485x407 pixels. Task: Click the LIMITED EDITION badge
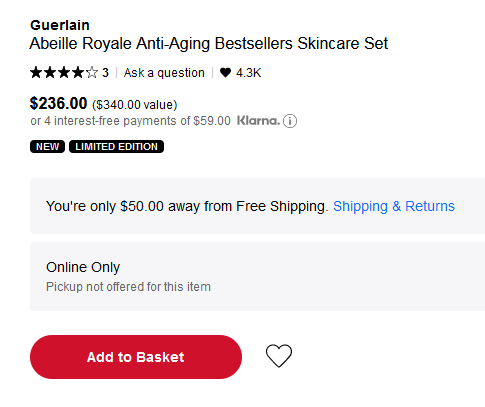point(116,147)
